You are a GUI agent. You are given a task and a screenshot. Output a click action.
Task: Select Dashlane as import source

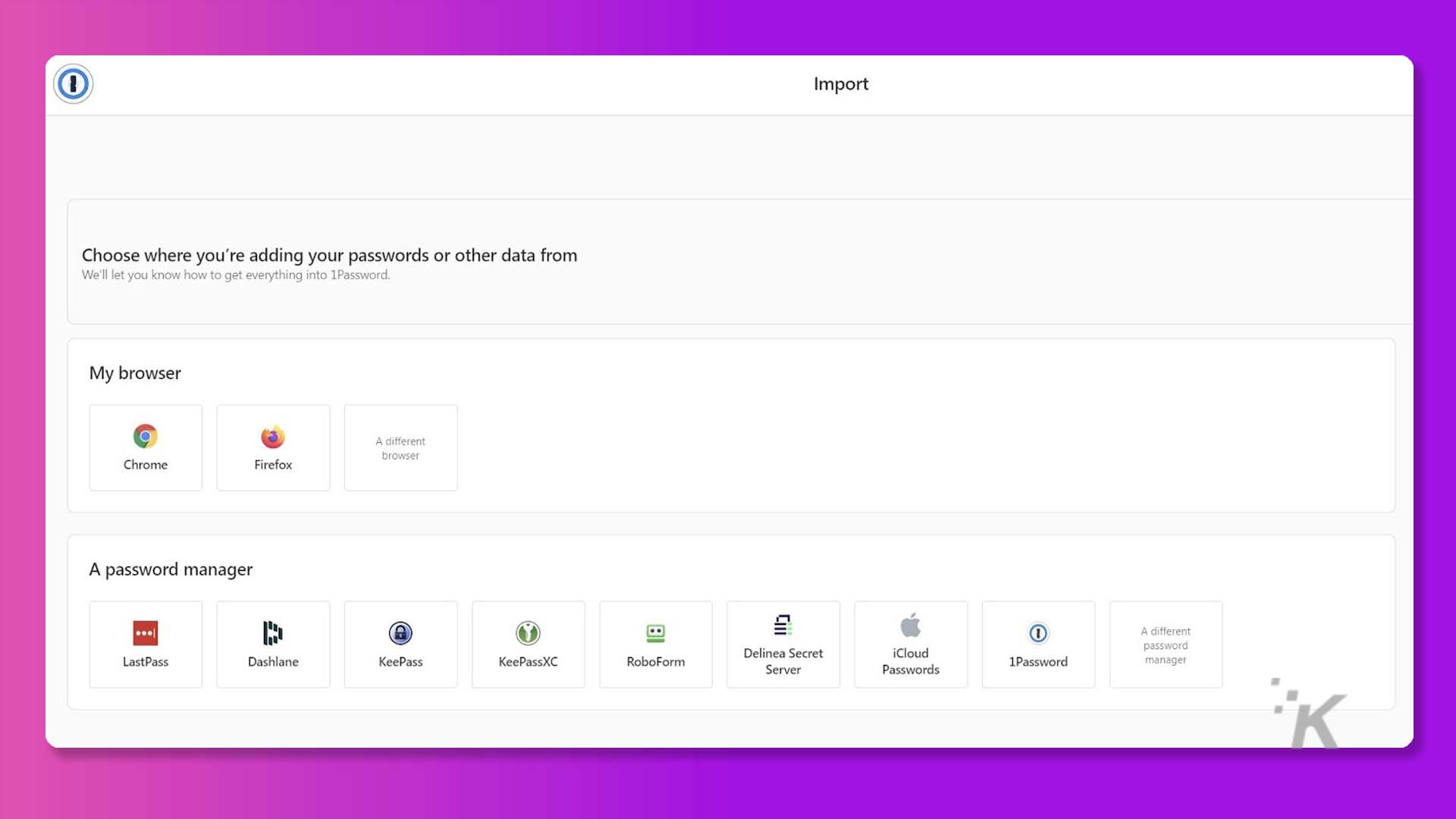(273, 644)
